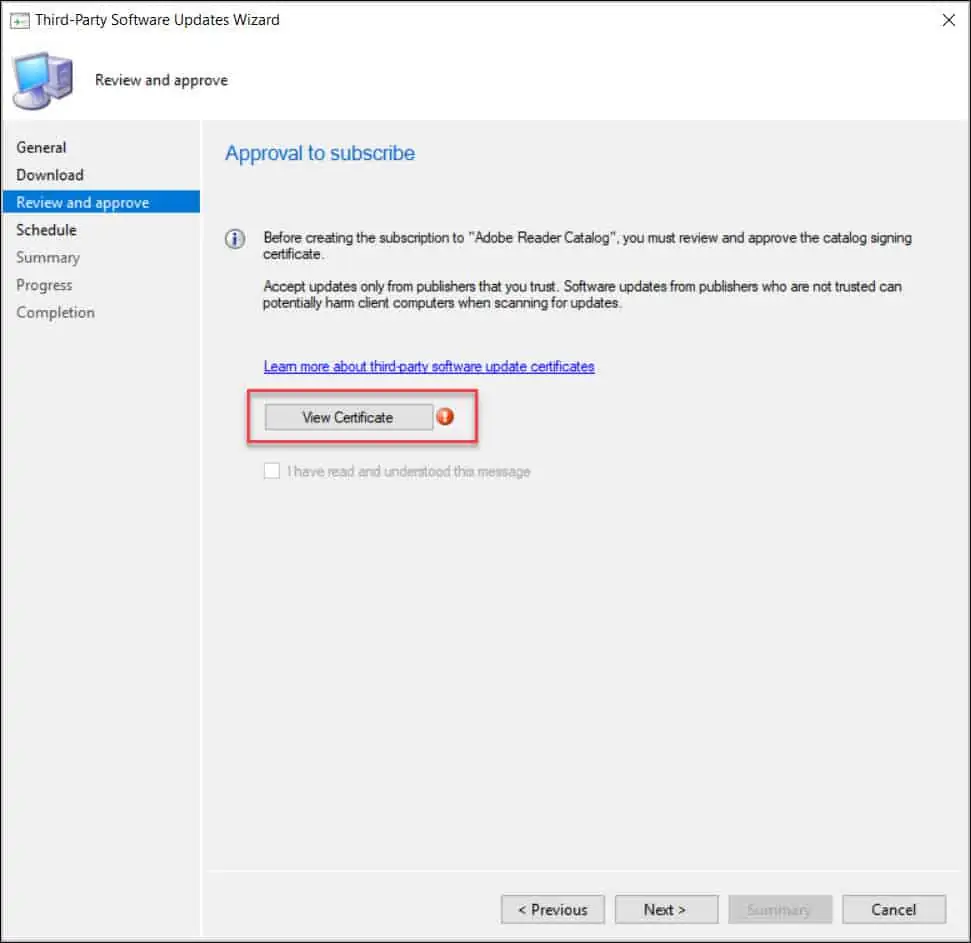Click the blue information icon
Screen dimensions: 971x943
[x=235, y=238]
